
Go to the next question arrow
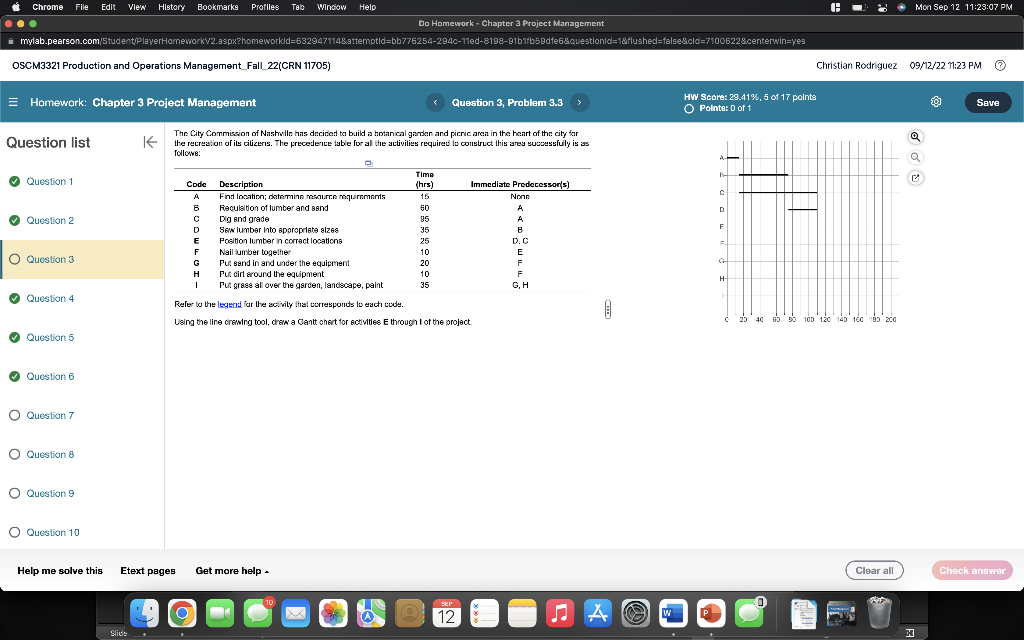(x=579, y=103)
